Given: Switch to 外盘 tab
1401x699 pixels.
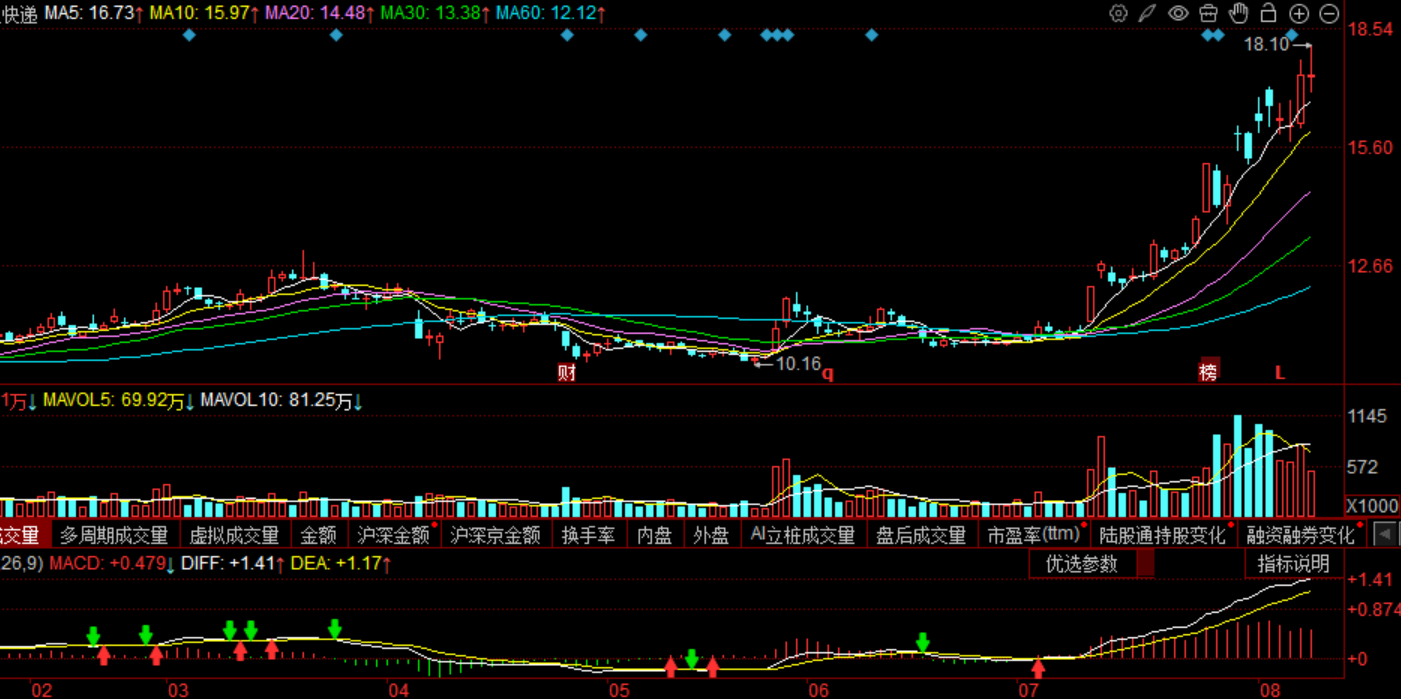Looking at the screenshot, I should click(711, 535).
